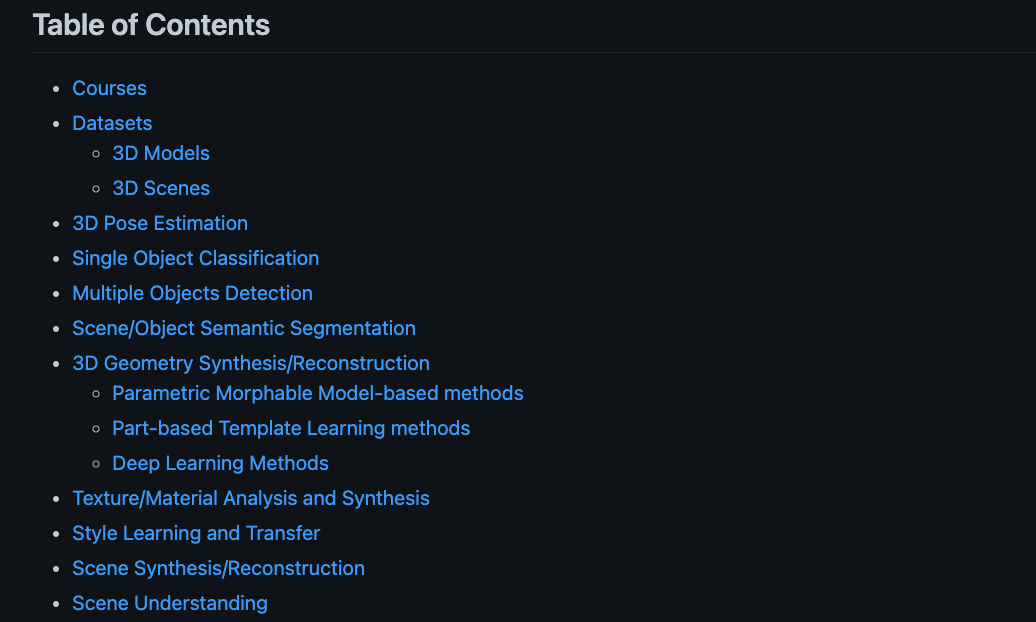Viewport: 1036px width, 622px height.
Task: Open Multiple Objects Detection section
Action: point(192,293)
